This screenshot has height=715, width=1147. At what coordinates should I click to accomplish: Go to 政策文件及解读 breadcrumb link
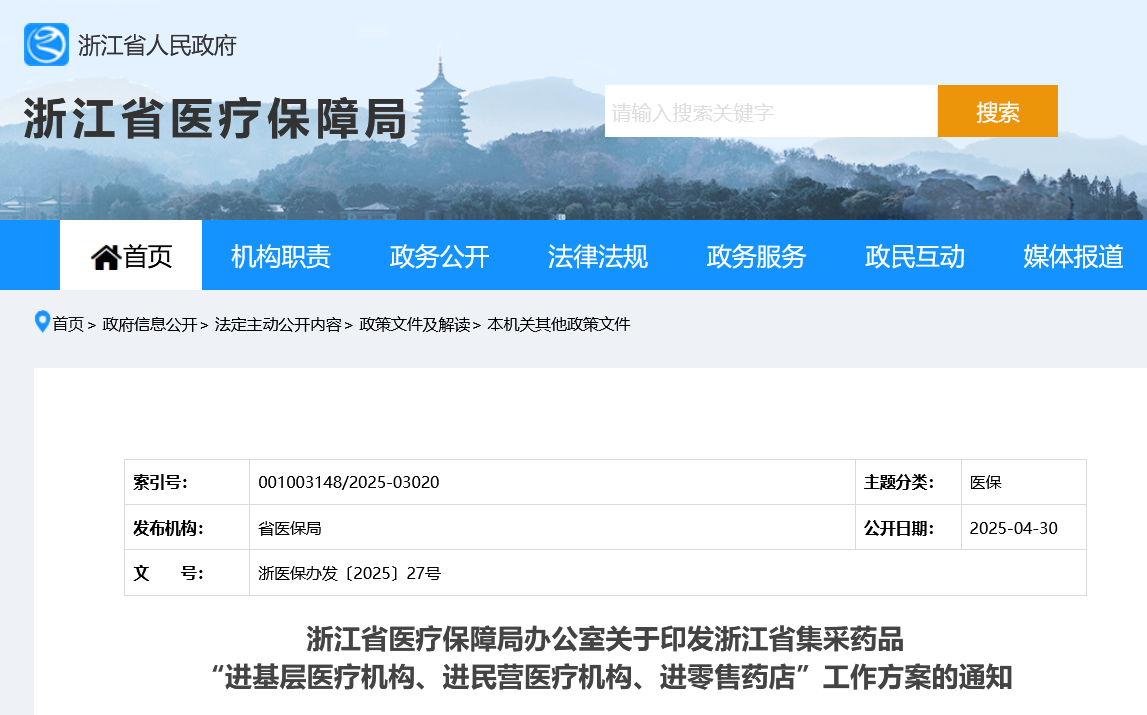point(415,324)
